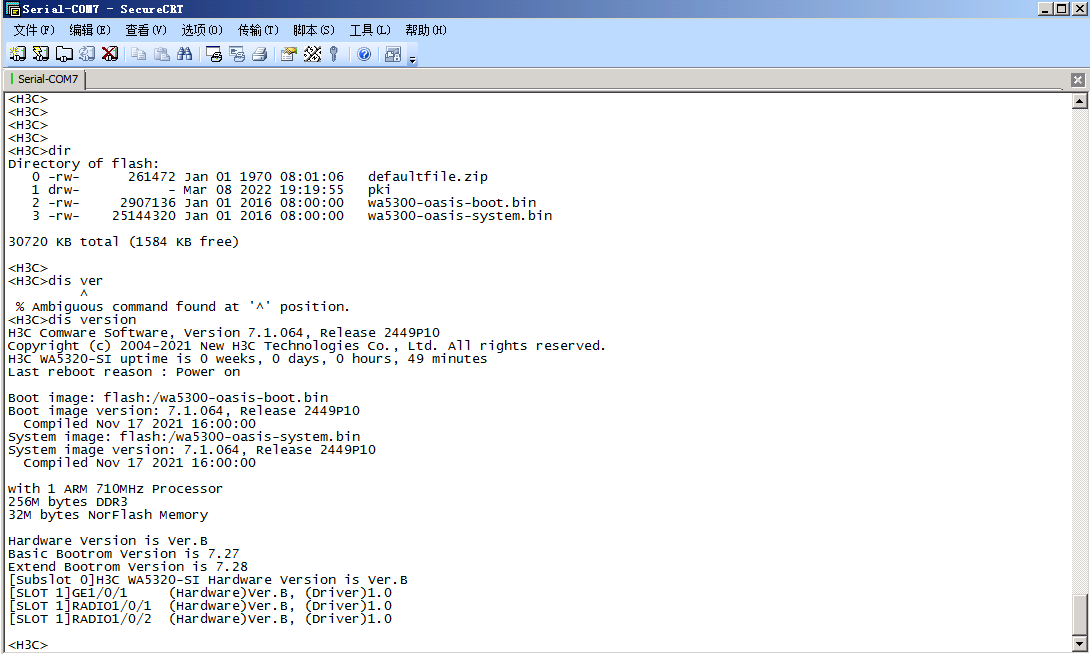Screen dimensions: 1090x654
Task: Open the 脚本(S) menu
Action: (314, 30)
